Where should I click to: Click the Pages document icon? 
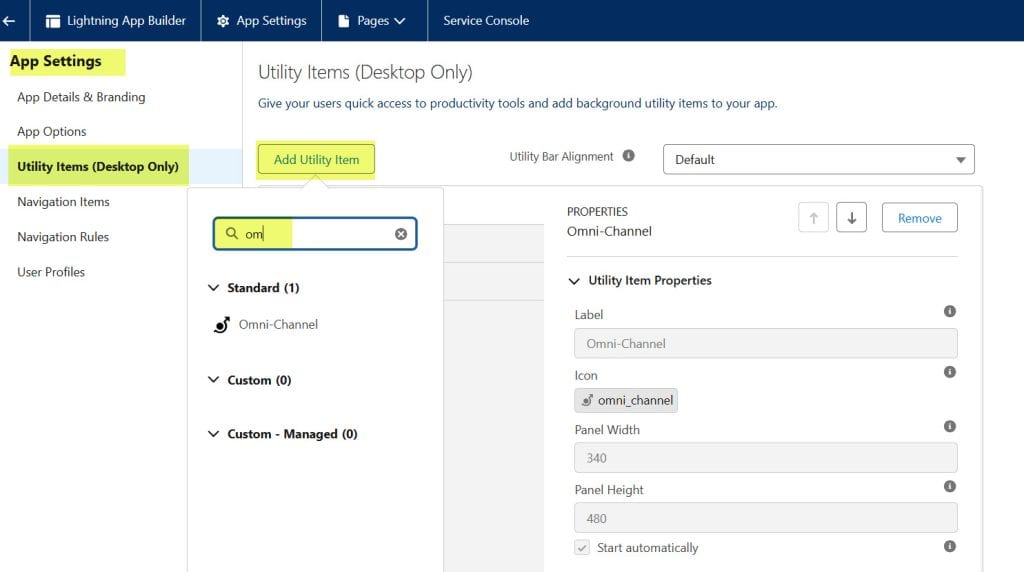(x=344, y=21)
